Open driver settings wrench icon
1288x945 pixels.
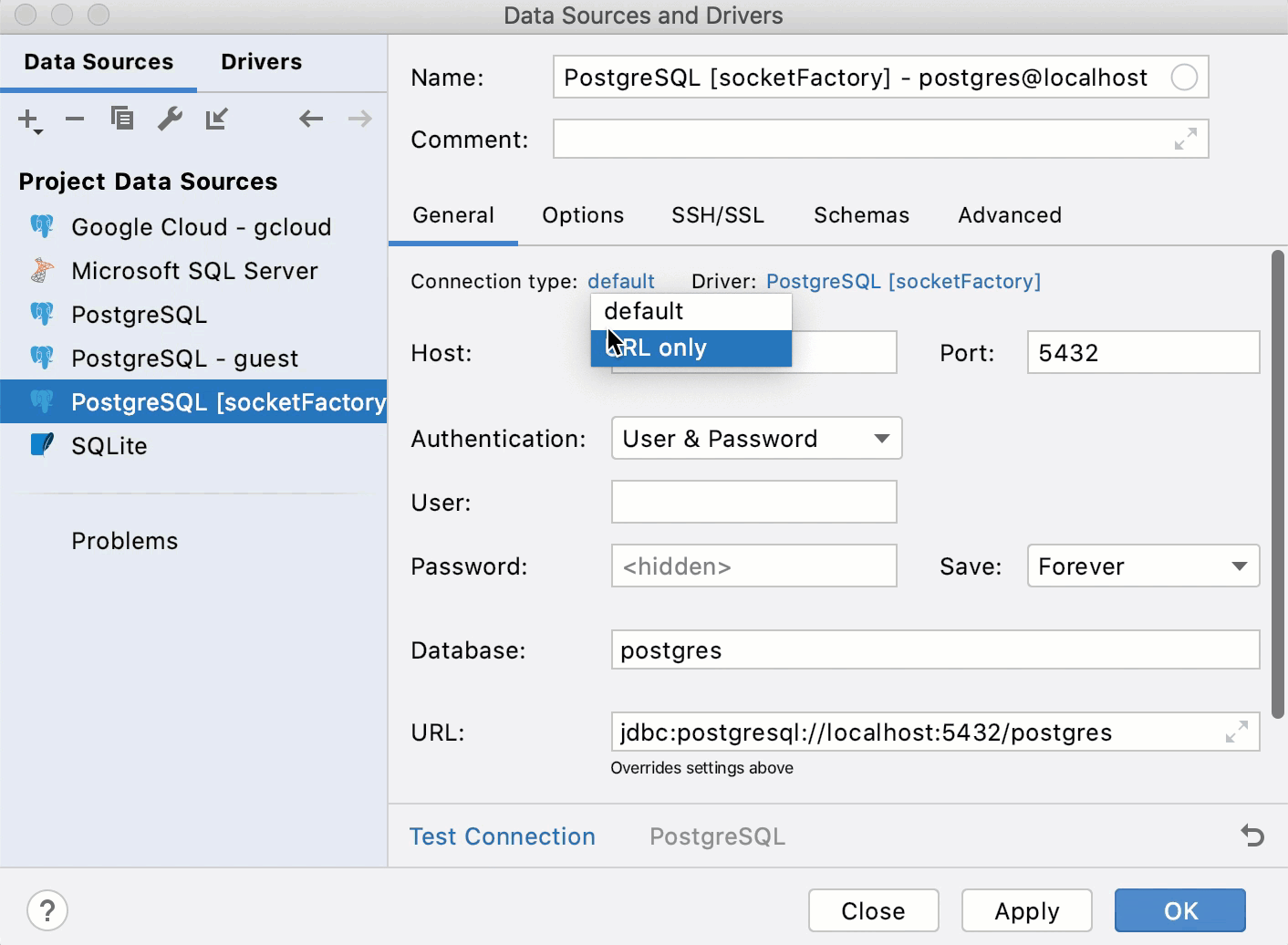[170, 119]
